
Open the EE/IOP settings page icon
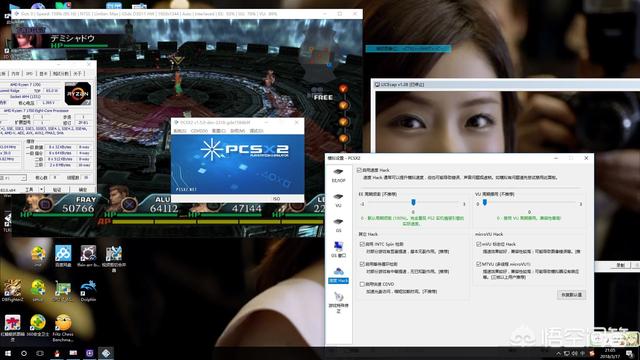point(338,175)
